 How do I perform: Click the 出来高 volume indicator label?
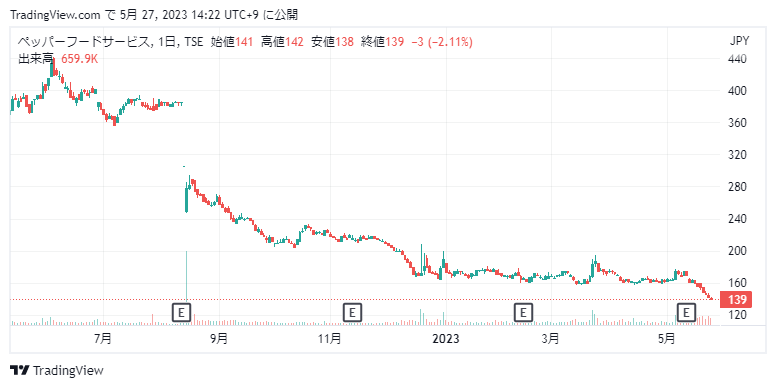click(35, 59)
